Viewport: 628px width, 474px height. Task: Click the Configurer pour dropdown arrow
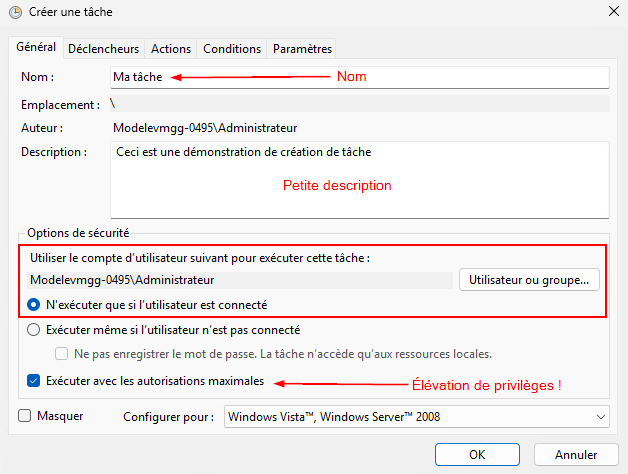click(x=600, y=417)
